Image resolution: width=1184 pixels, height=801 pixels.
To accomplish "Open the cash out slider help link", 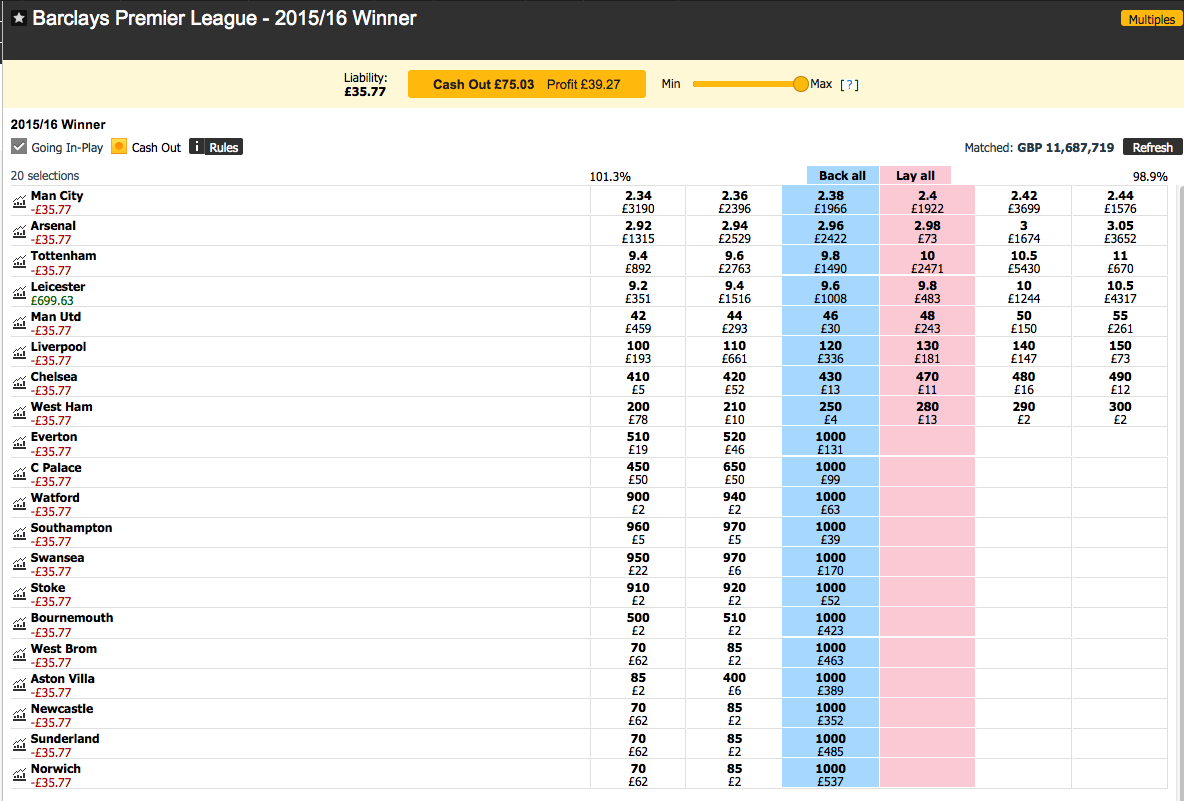I will [849, 85].
